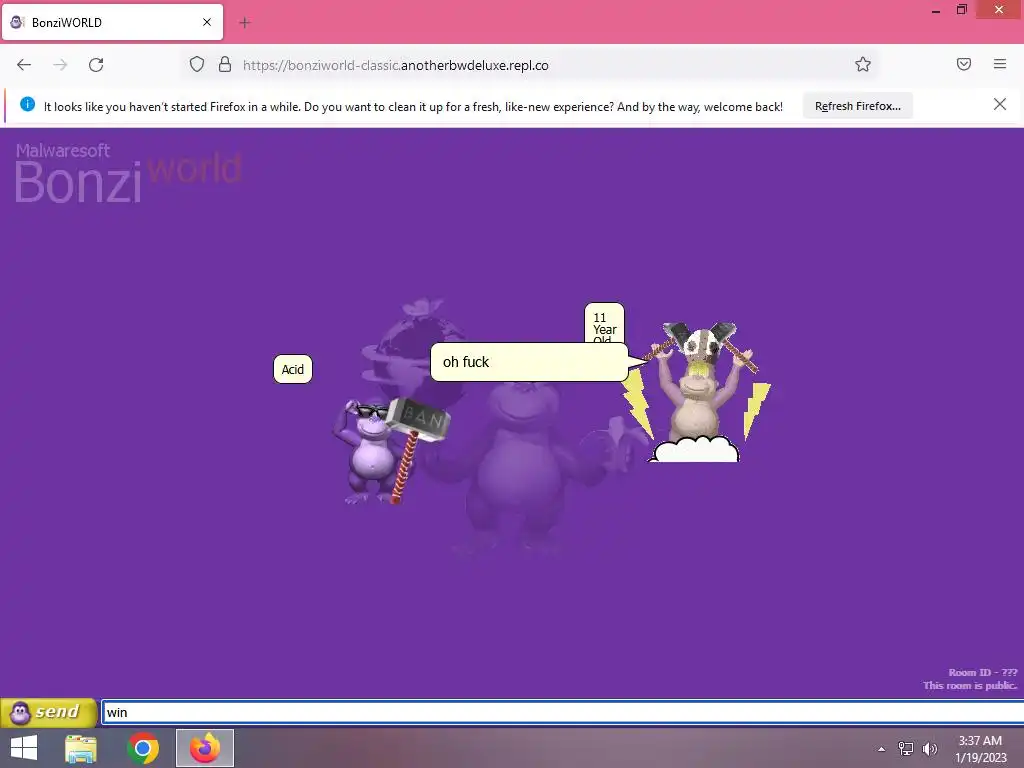Click the Acid name tag
The width and height of the screenshot is (1024, 768).
[293, 370]
